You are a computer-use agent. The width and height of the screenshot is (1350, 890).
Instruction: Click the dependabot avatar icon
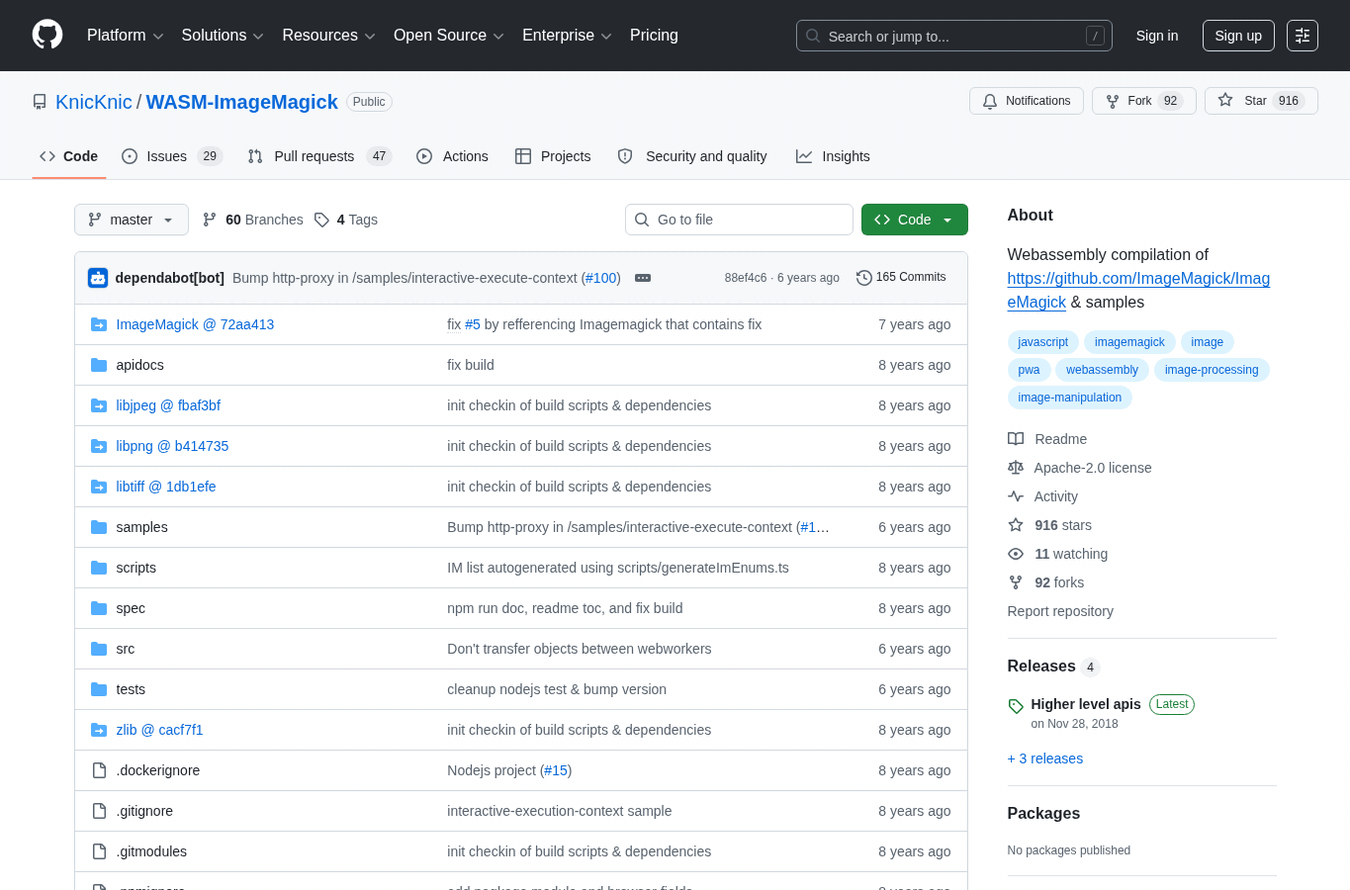98,278
